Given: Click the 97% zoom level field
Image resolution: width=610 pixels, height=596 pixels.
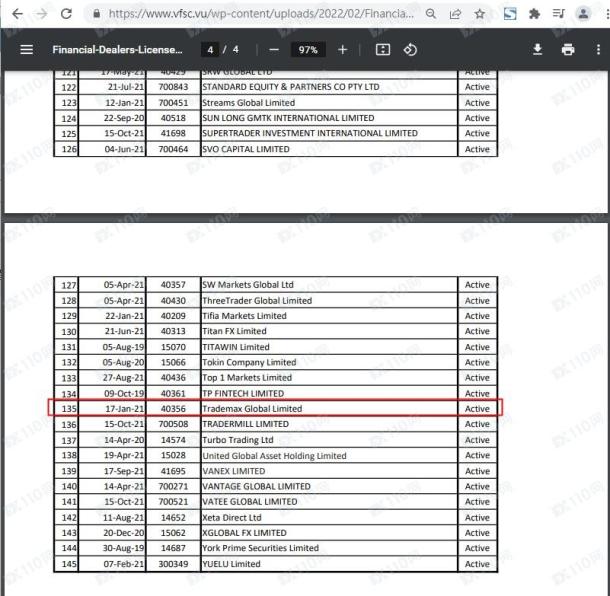Looking at the screenshot, I should click(308, 50).
